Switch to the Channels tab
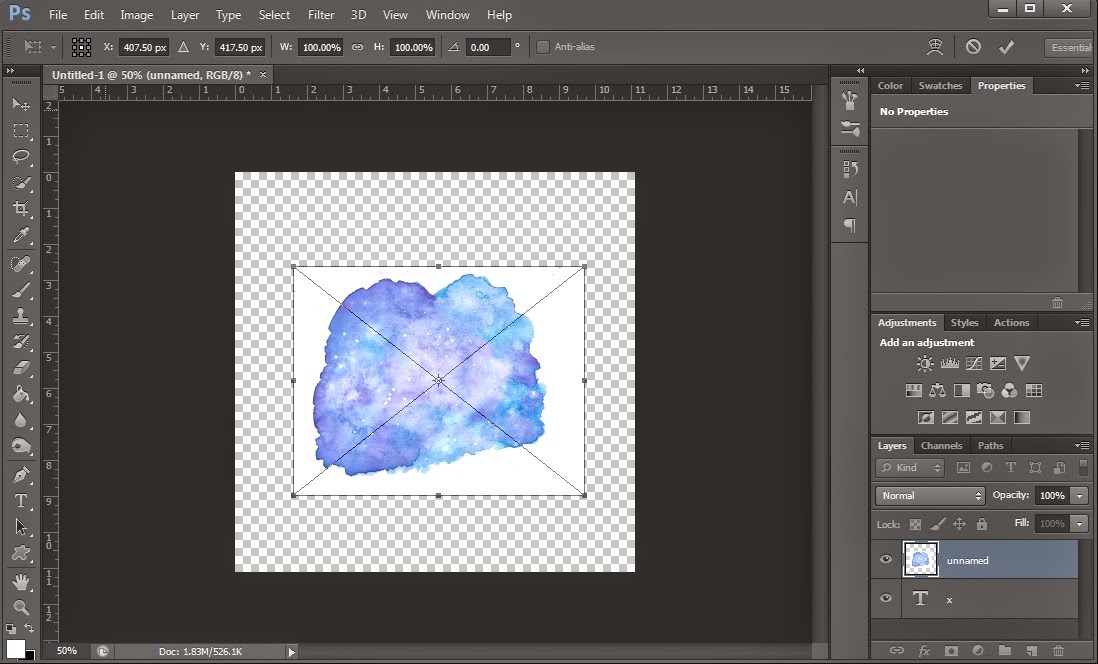Image resolution: width=1098 pixels, height=664 pixels. pyautogui.click(x=941, y=445)
